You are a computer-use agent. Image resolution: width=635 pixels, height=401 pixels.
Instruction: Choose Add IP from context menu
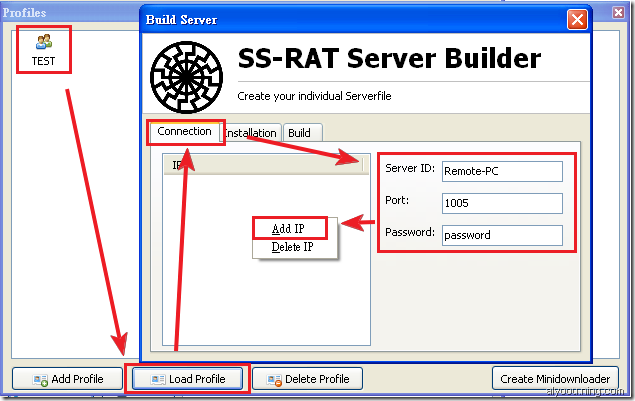(x=289, y=229)
